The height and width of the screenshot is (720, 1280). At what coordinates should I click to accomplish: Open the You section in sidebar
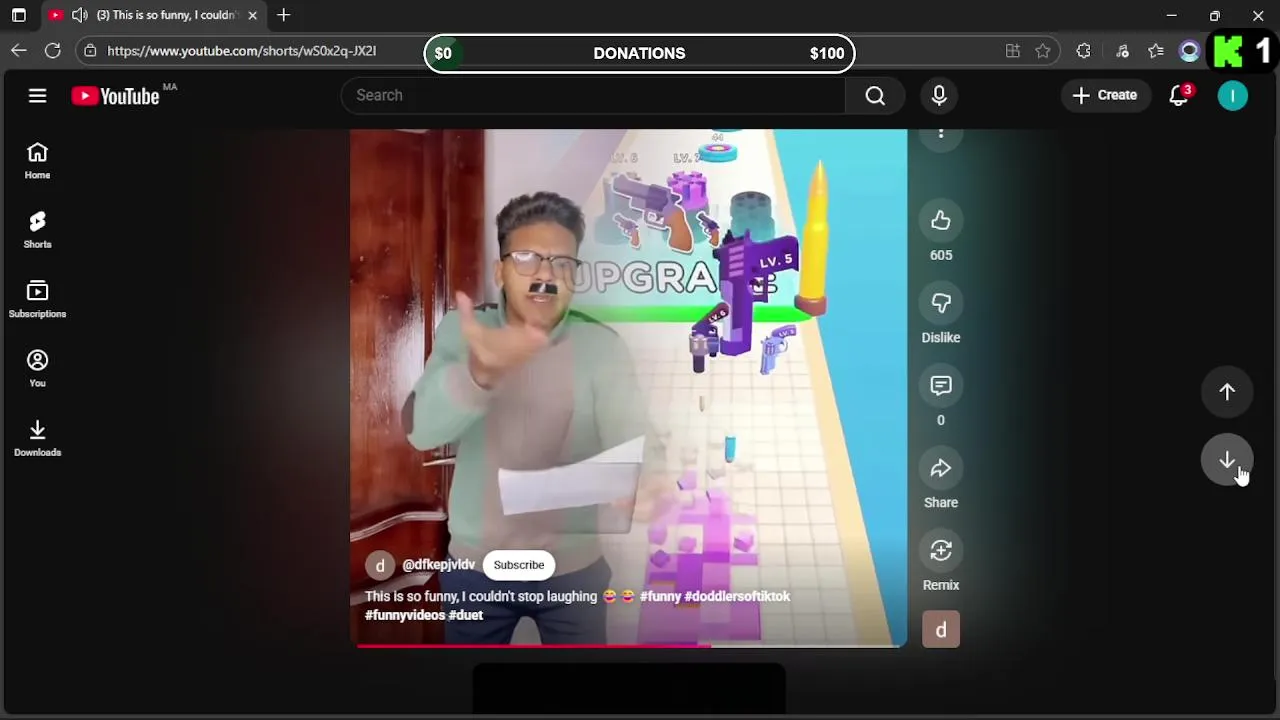pyautogui.click(x=37, y=369)
